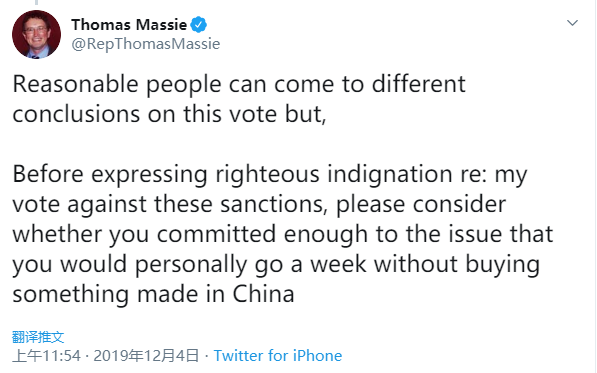Click the line 'Before expressing righteous indignation re: my'
This screenshot has height=373, width=597.
pos(270,175)
